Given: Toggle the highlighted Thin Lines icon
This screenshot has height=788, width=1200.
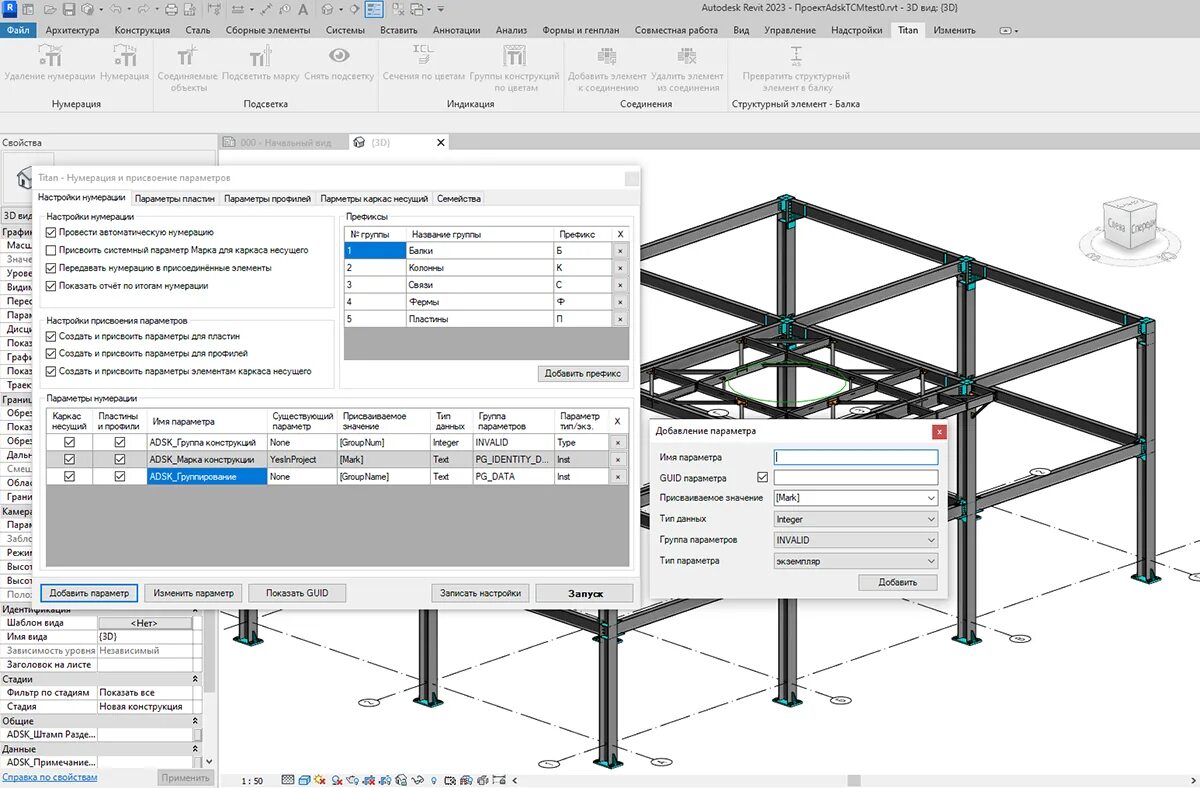Looking at the screenshot, I should [374, 9].
